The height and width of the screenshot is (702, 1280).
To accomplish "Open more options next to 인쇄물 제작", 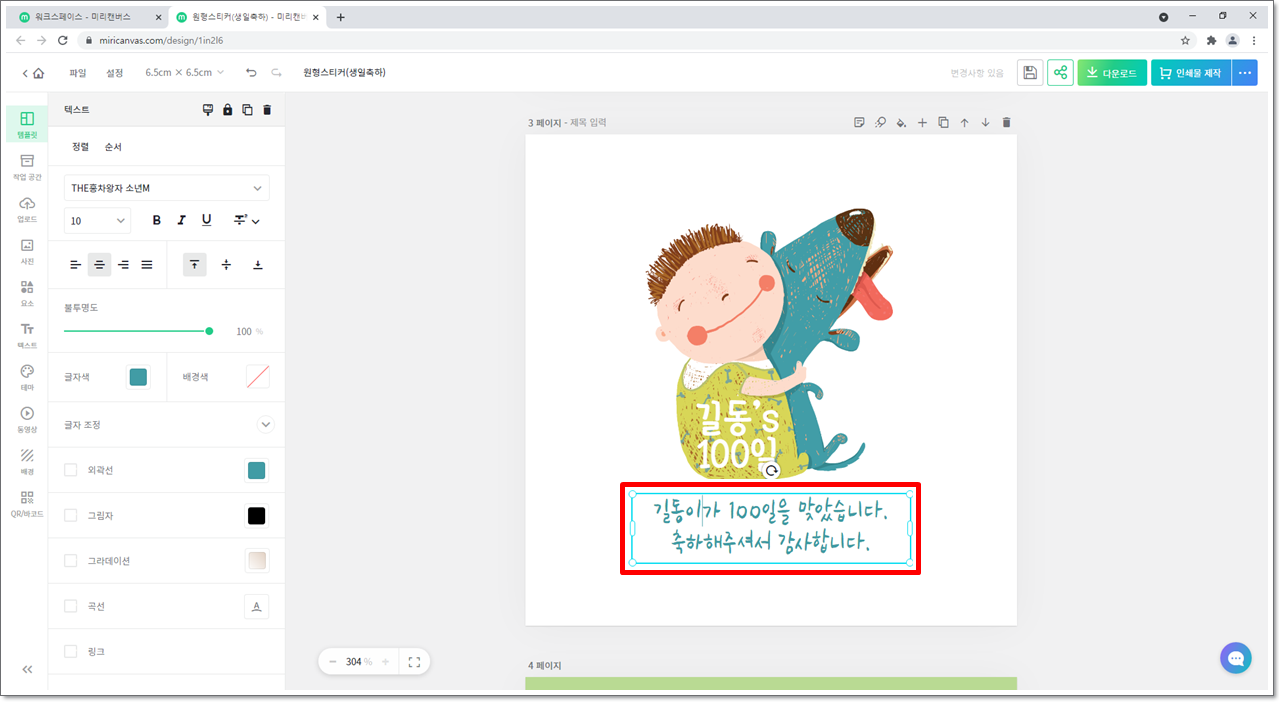I will (x=1245, y=73).
